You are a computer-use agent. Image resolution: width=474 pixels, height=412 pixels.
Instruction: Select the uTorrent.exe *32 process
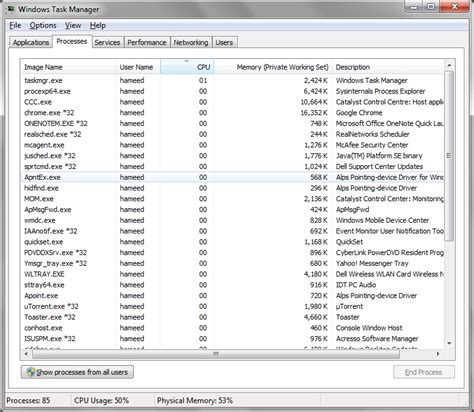[x=232, y=306]
